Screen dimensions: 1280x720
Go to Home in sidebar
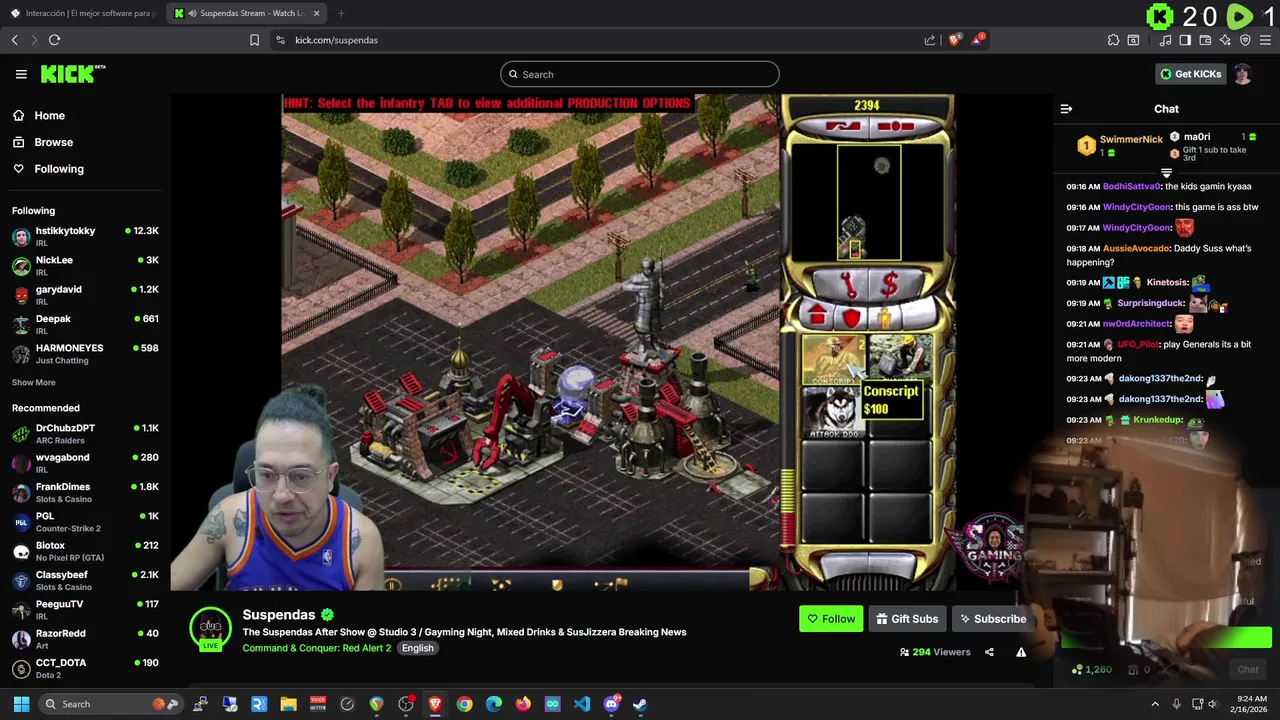(49, 115)
